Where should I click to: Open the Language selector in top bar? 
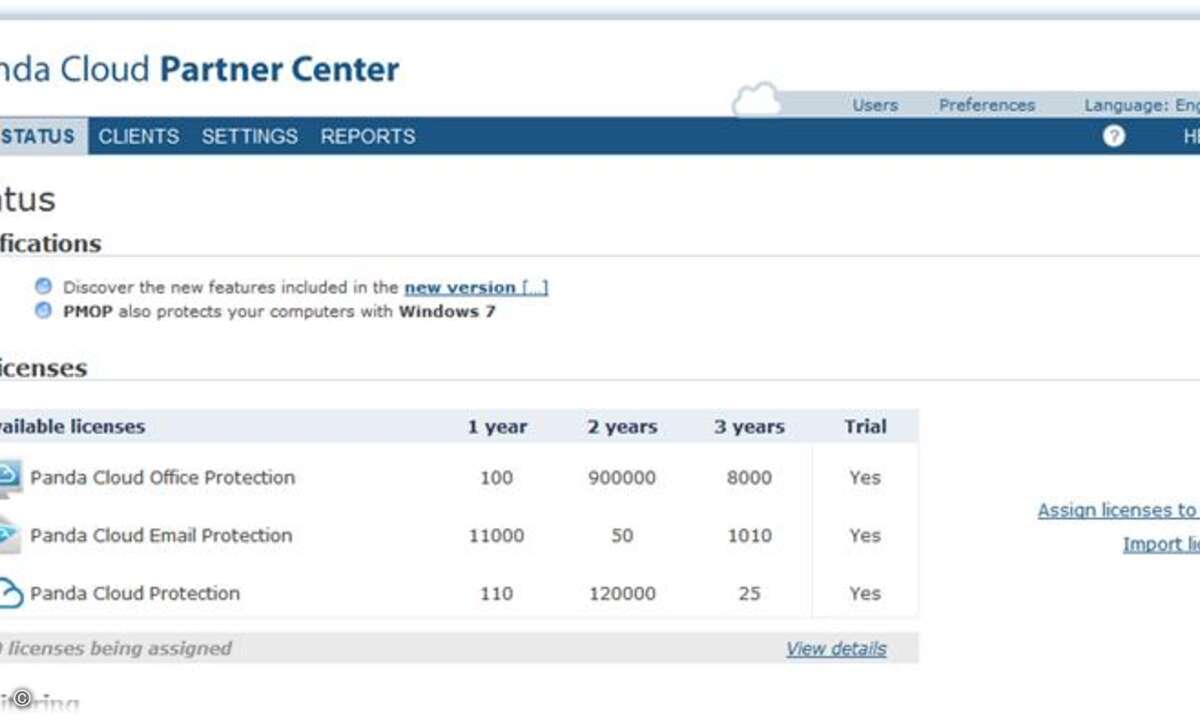coord(1142,105)
